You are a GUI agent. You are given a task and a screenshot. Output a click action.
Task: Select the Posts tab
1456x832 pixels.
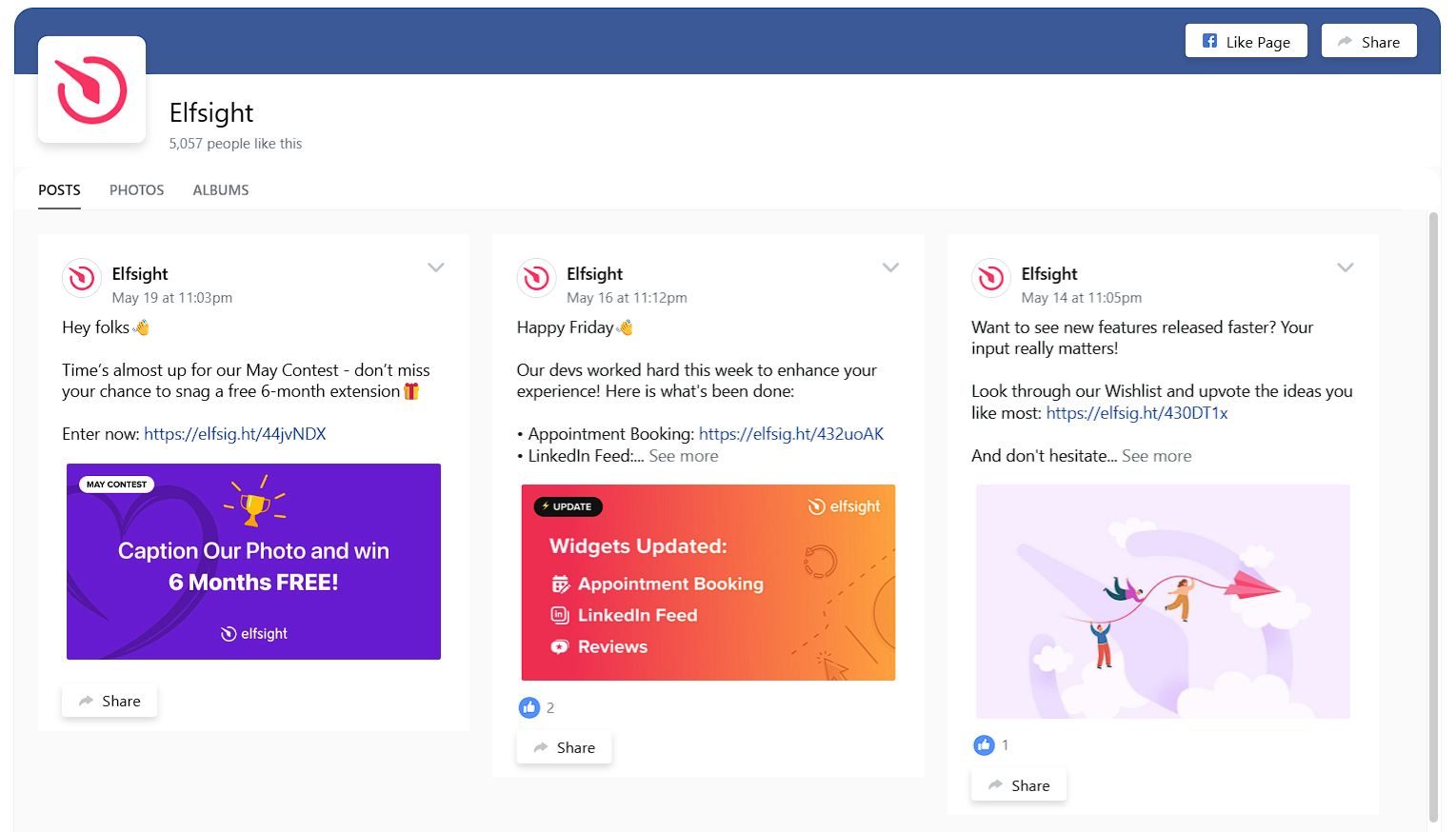click(x=59, y=190)
